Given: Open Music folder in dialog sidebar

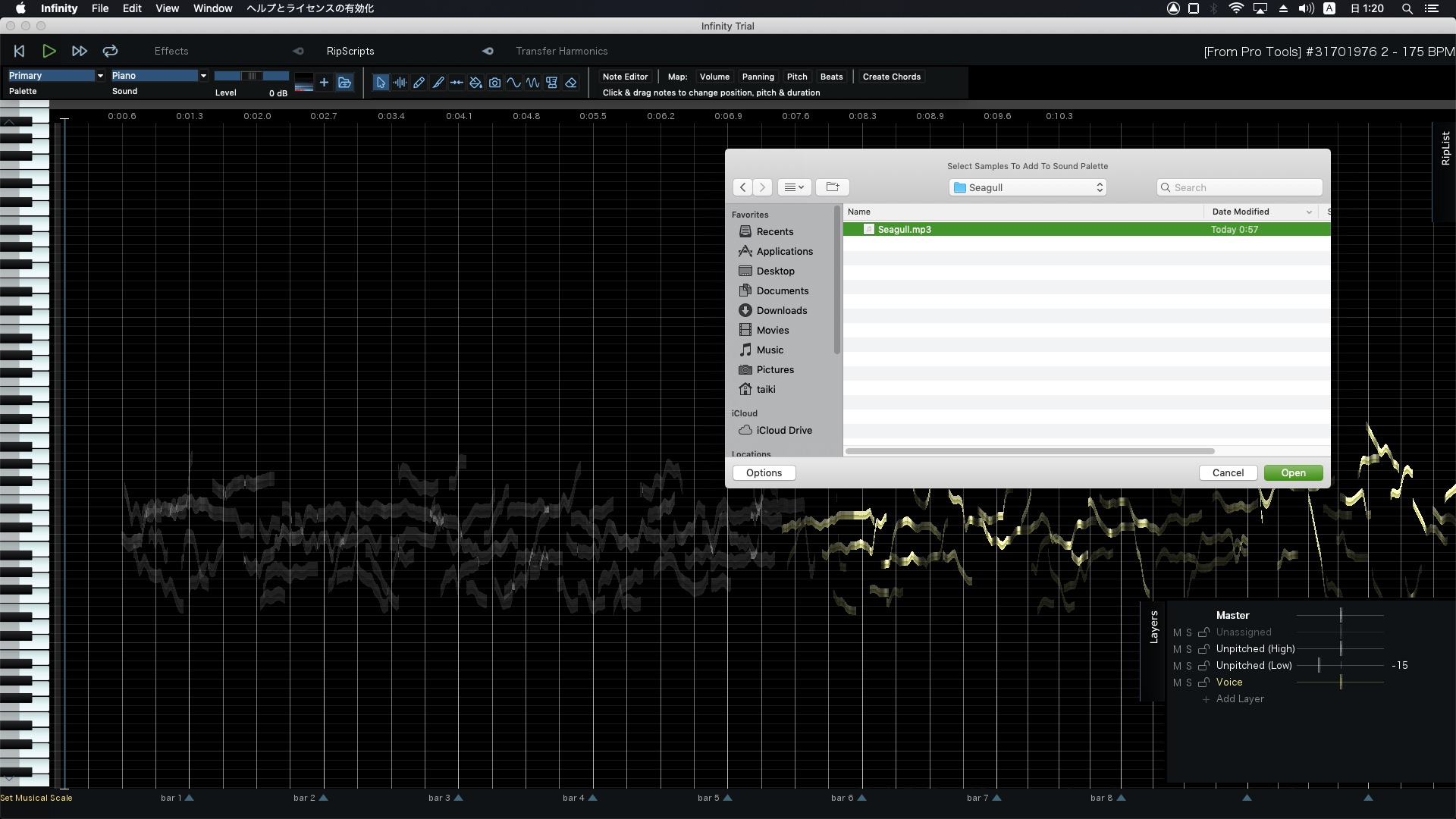Looking at the screenshot, I should coord(770,350).
